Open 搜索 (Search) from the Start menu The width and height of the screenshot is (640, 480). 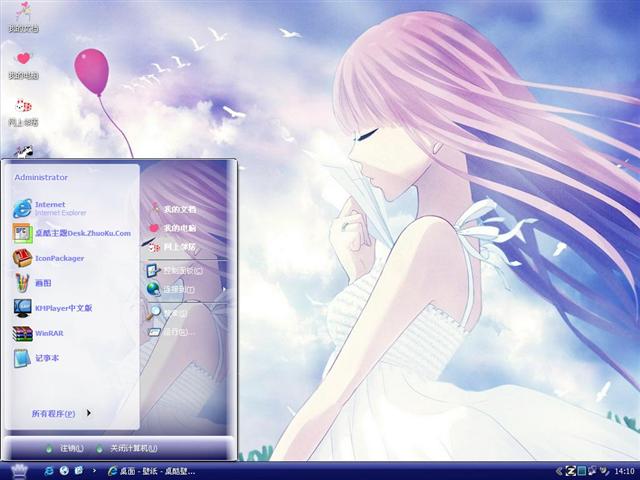point(167,313)
